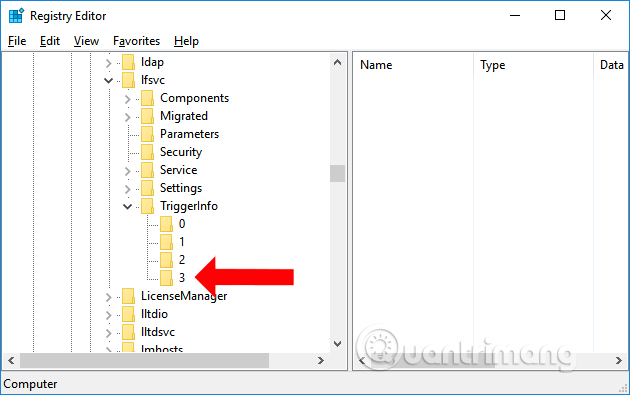Click the Registry Editor app icon in title bar
The image size is (630, 395).
(16, 16)
